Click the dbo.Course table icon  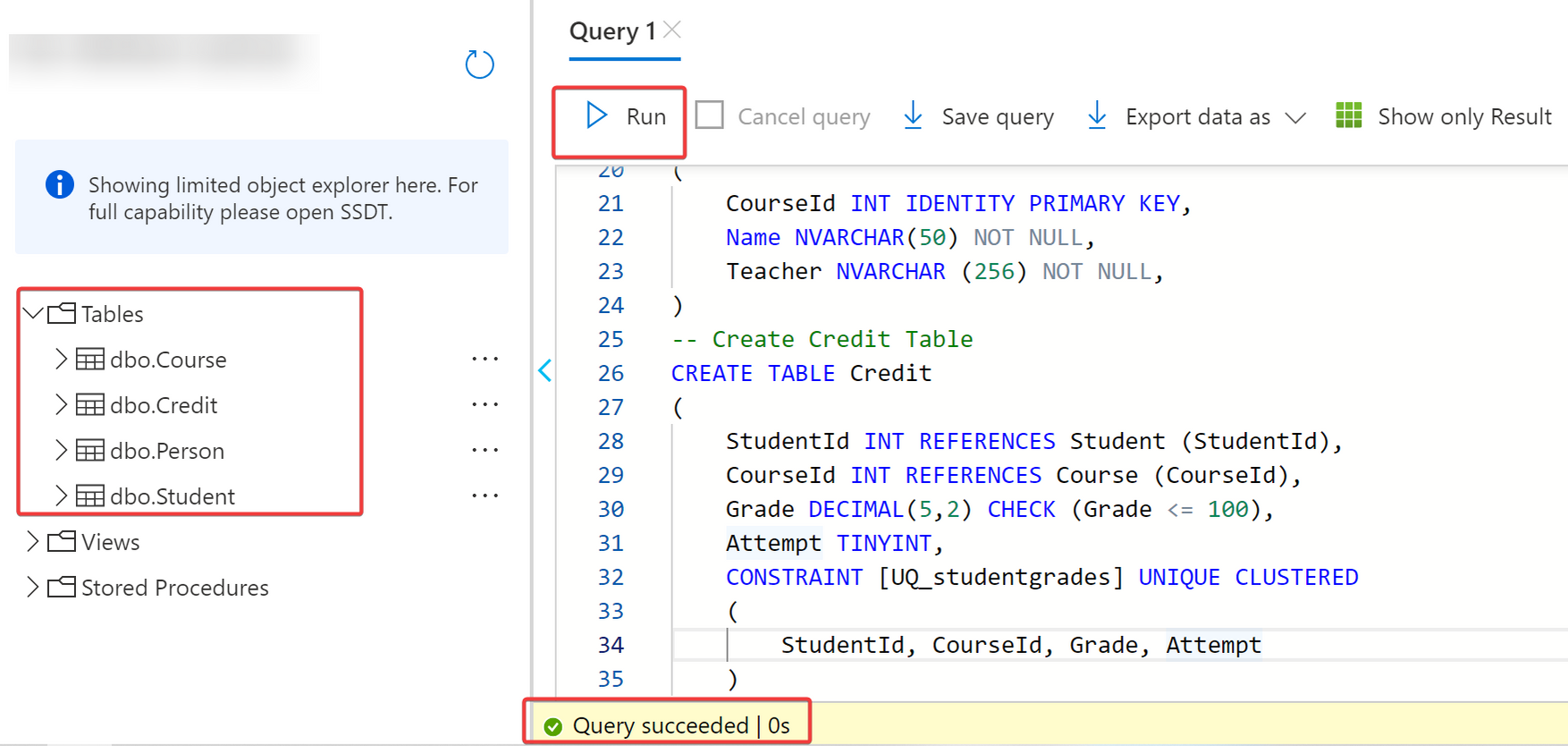click(x=89, y=360)
